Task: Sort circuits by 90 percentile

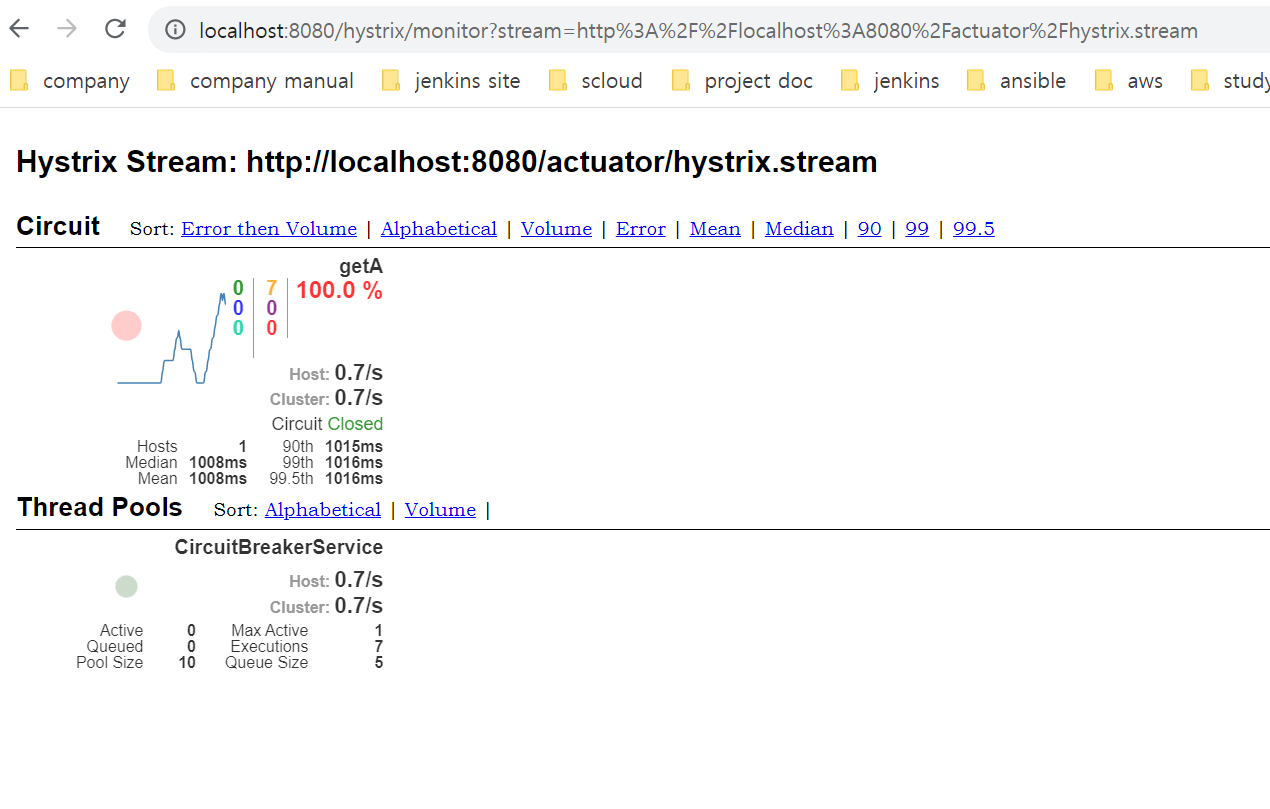Action: click(x=870, y=229)
